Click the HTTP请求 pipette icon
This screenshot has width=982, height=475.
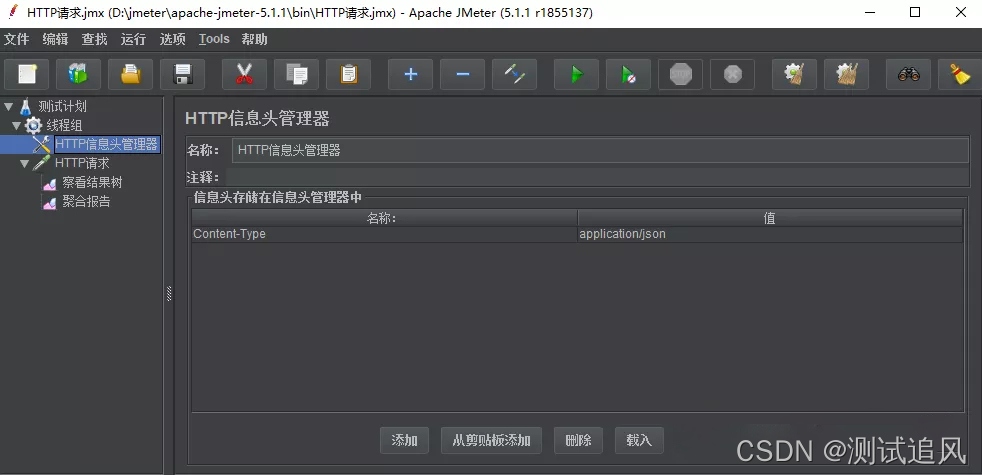(x=41, y=164)
